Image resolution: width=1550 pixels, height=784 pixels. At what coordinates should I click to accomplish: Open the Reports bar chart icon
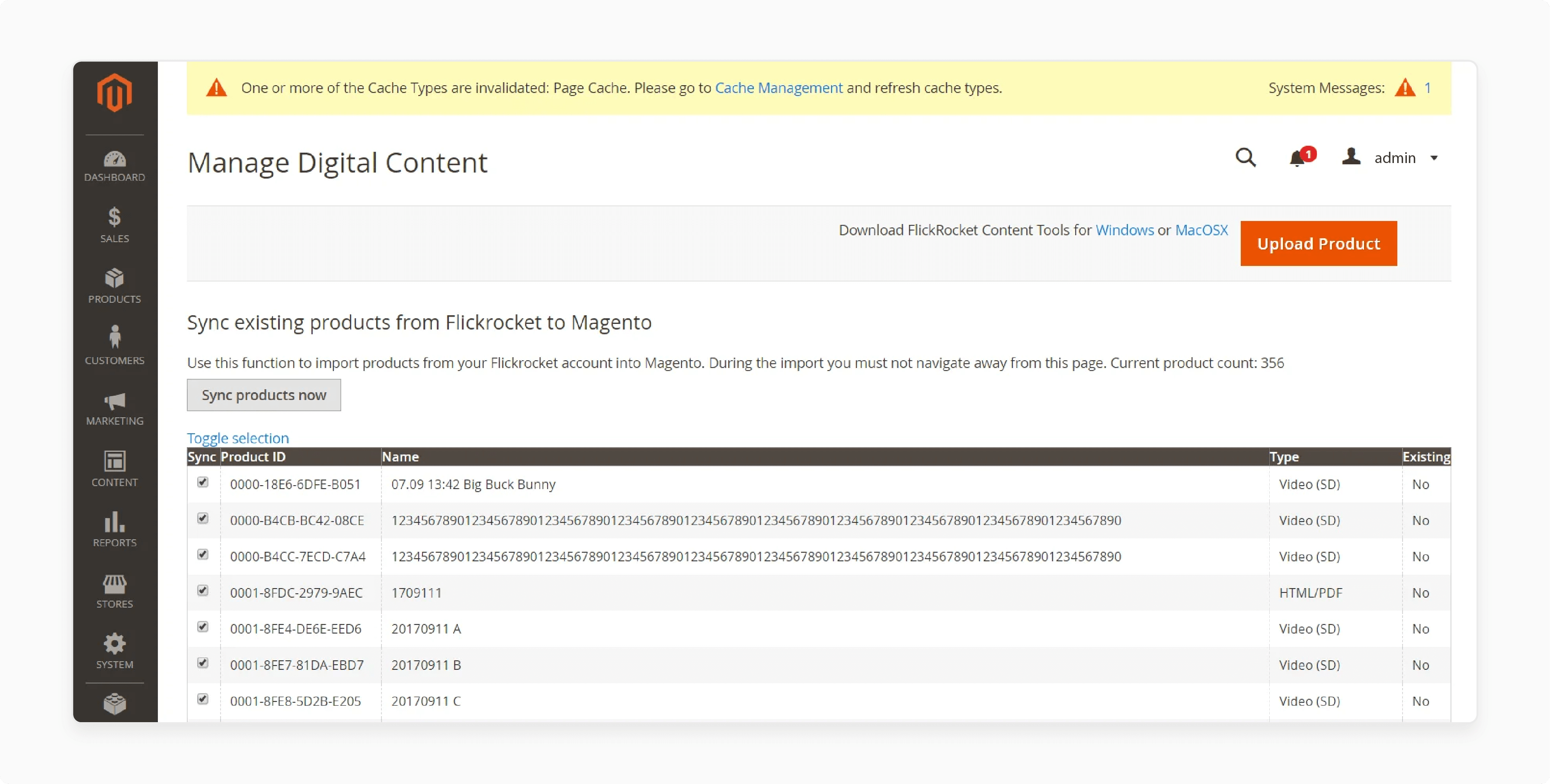(114, 522)
